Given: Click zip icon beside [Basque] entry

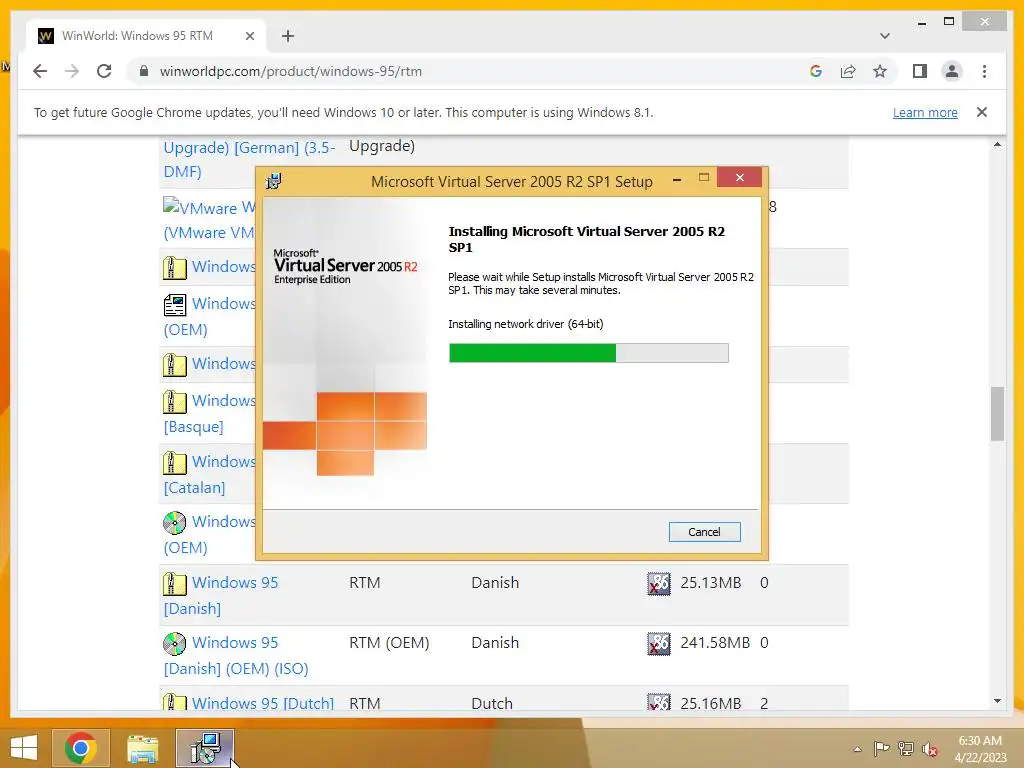Looking at the screenshot, I should coord(174,401).
